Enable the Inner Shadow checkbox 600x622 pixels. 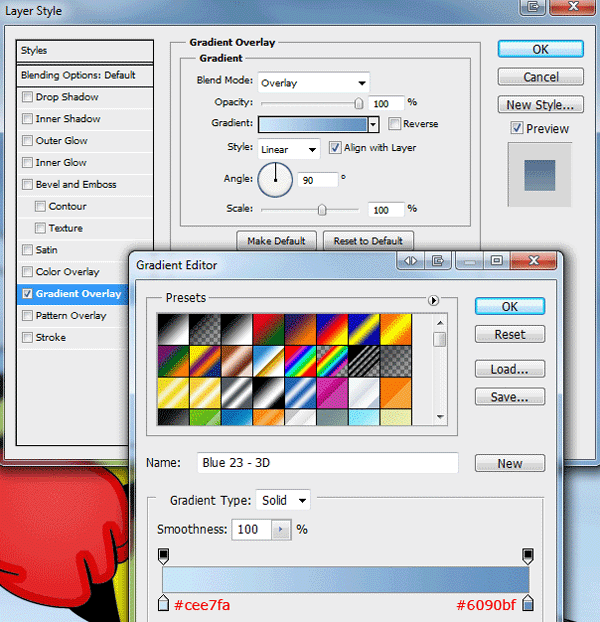pyautogui.click(x=27, y=119)
